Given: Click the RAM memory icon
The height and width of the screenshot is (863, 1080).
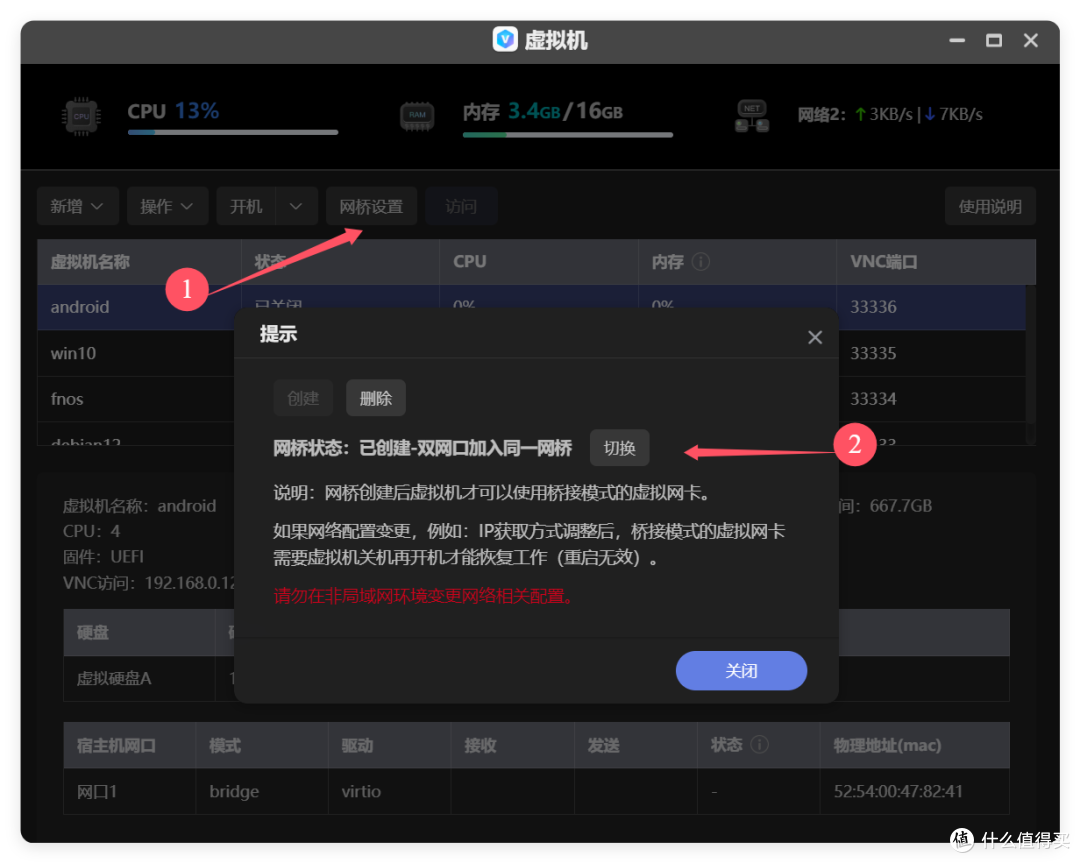Looking at the screenshot, I should click(417, 115).
